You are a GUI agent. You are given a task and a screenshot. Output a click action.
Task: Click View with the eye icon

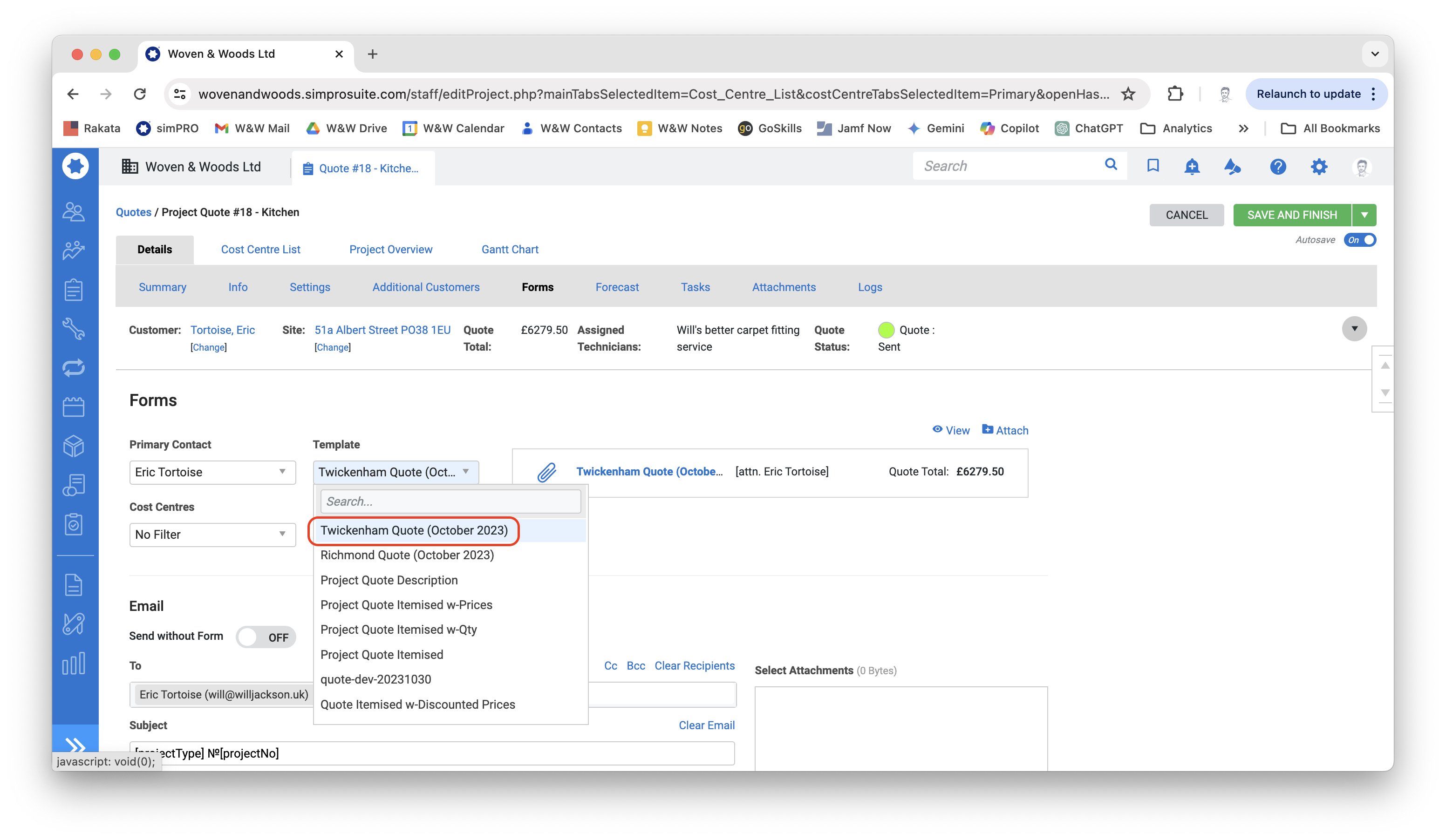(x=951, y=430)
